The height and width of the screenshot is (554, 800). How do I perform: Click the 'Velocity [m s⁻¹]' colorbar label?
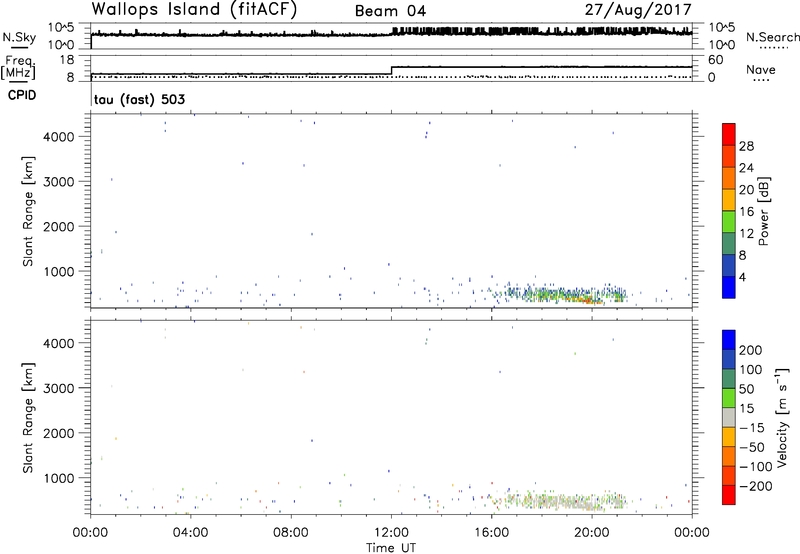tap(782, 417)
